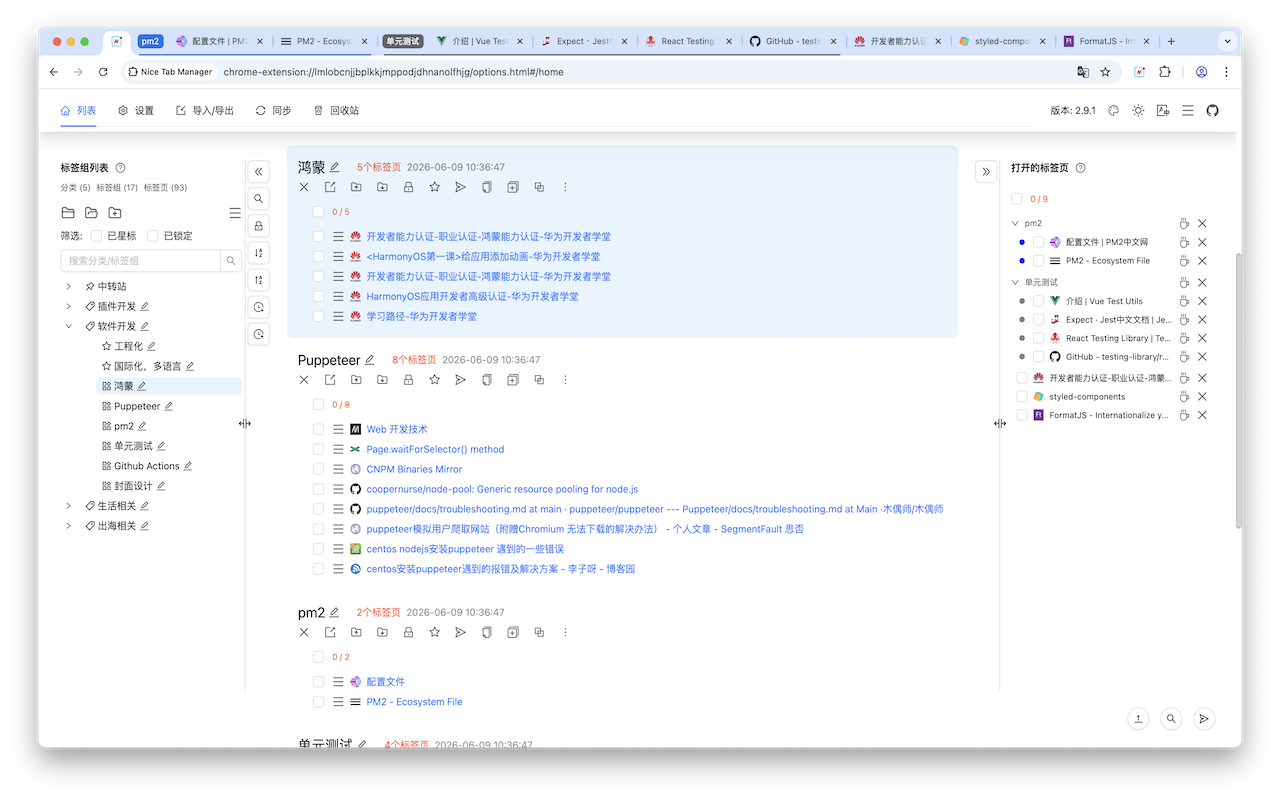
Task: Open the more options menu in Puppeteer toolbar
Action: tap(565, 380)
